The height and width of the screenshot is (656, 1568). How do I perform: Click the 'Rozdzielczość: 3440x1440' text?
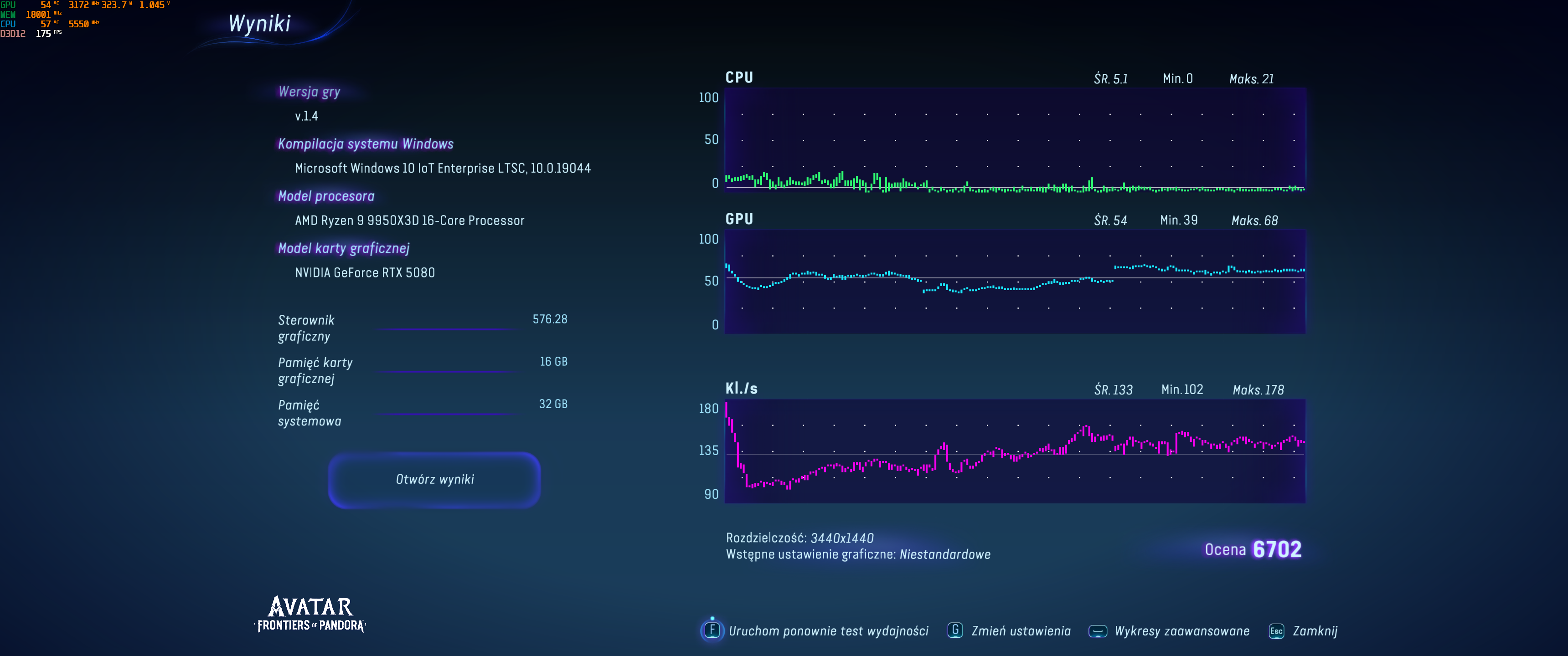(799, 538)
